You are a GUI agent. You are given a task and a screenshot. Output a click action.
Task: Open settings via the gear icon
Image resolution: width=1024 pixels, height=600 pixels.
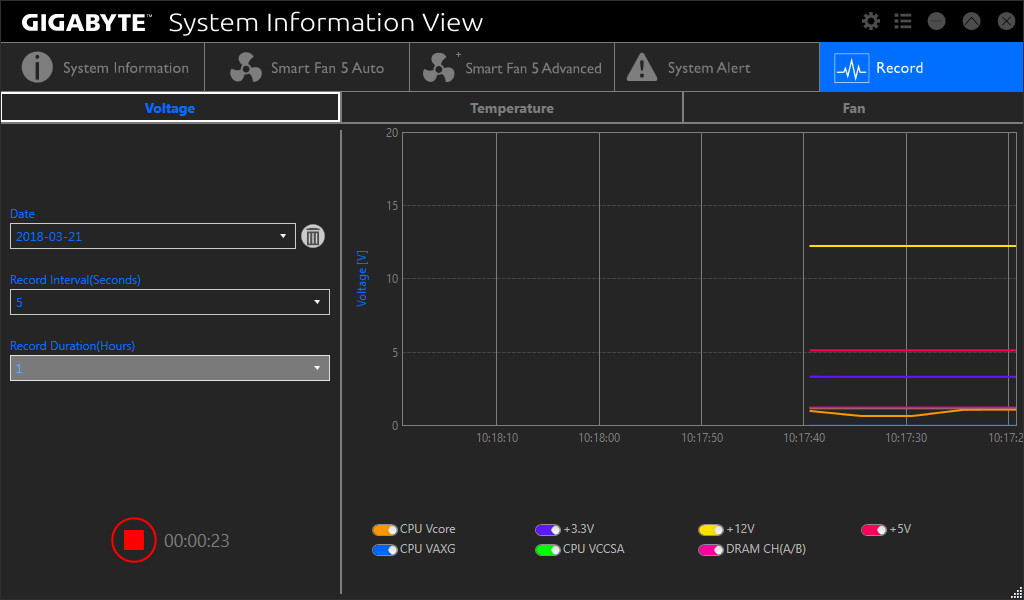871,21
